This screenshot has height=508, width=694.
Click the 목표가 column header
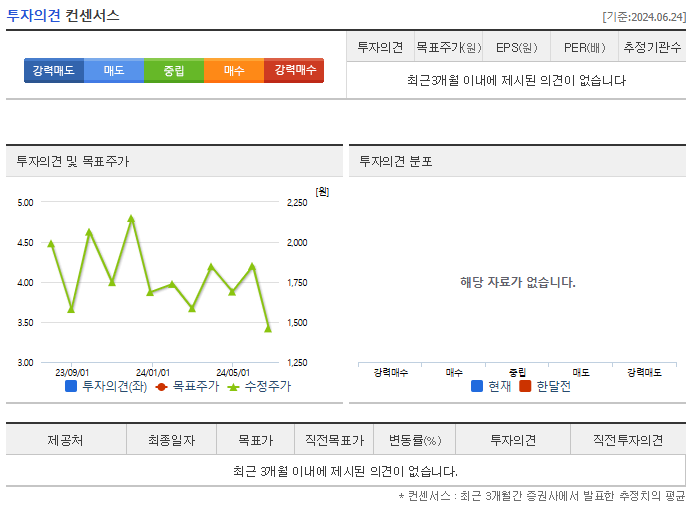(x=255, y=440)
